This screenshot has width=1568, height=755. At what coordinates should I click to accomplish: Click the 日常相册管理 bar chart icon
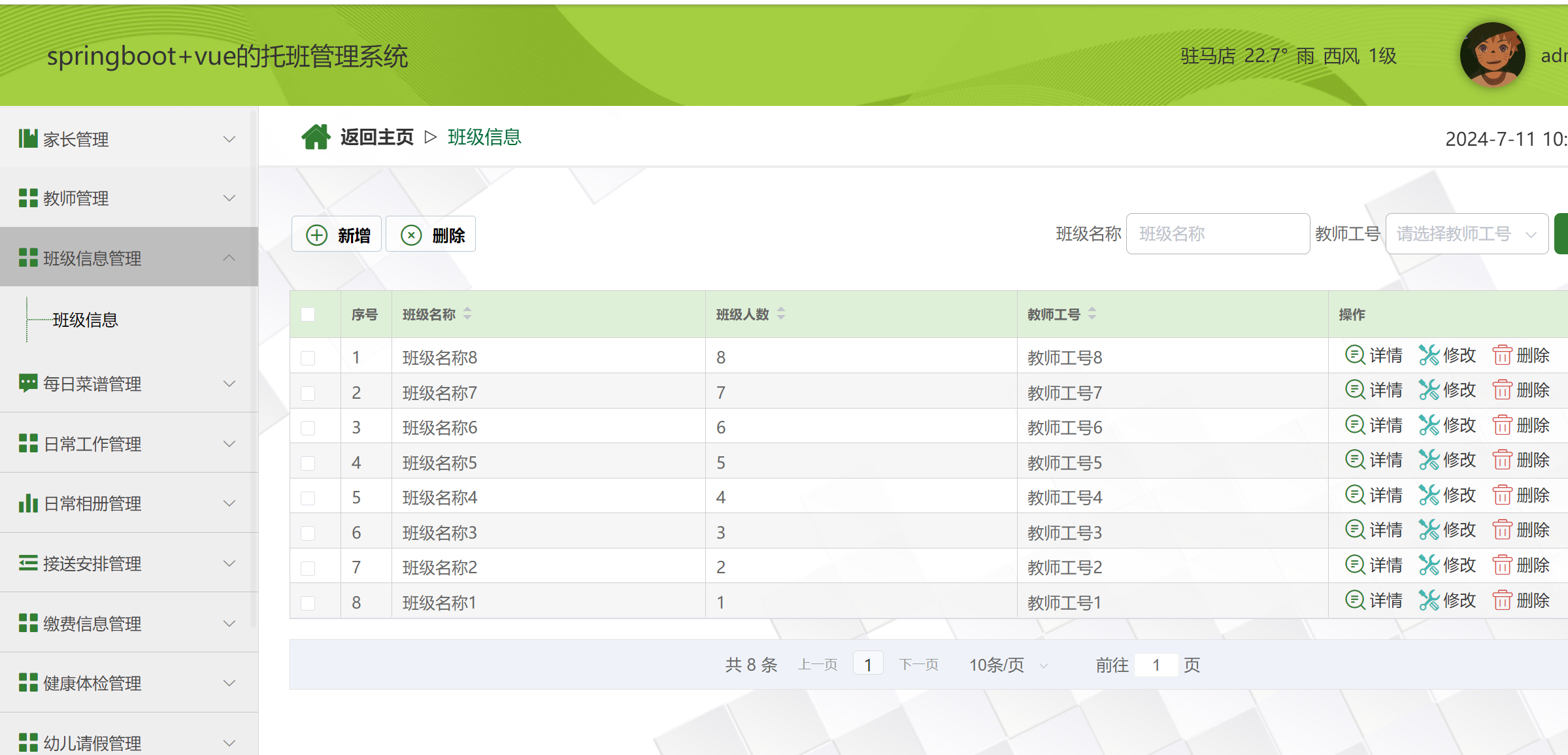27,503
